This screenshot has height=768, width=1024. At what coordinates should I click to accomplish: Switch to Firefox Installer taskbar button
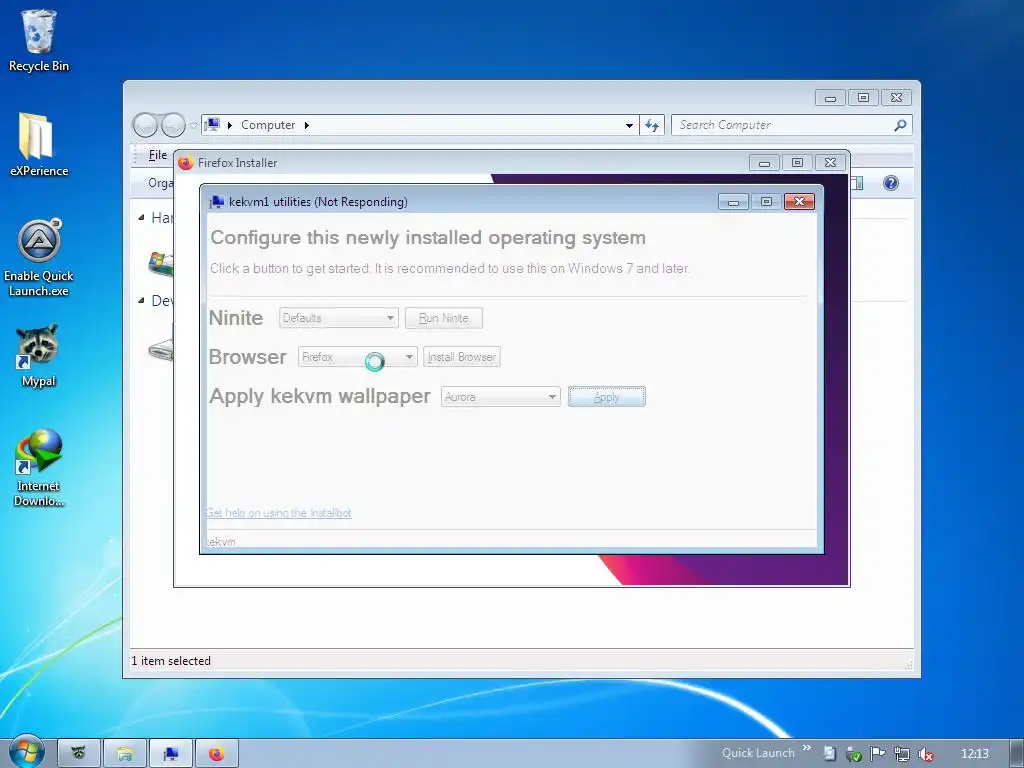point(216,754)
